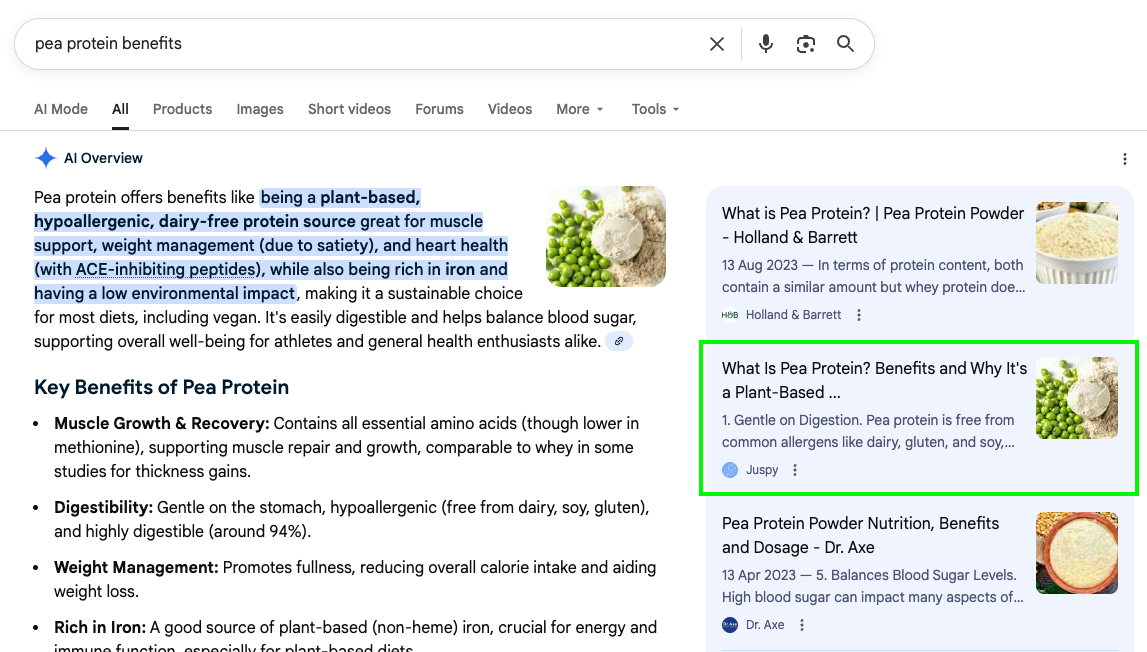The image size is (1147, 652).
Task: Expand the More search filters dropdown
Action: (580, 109)
